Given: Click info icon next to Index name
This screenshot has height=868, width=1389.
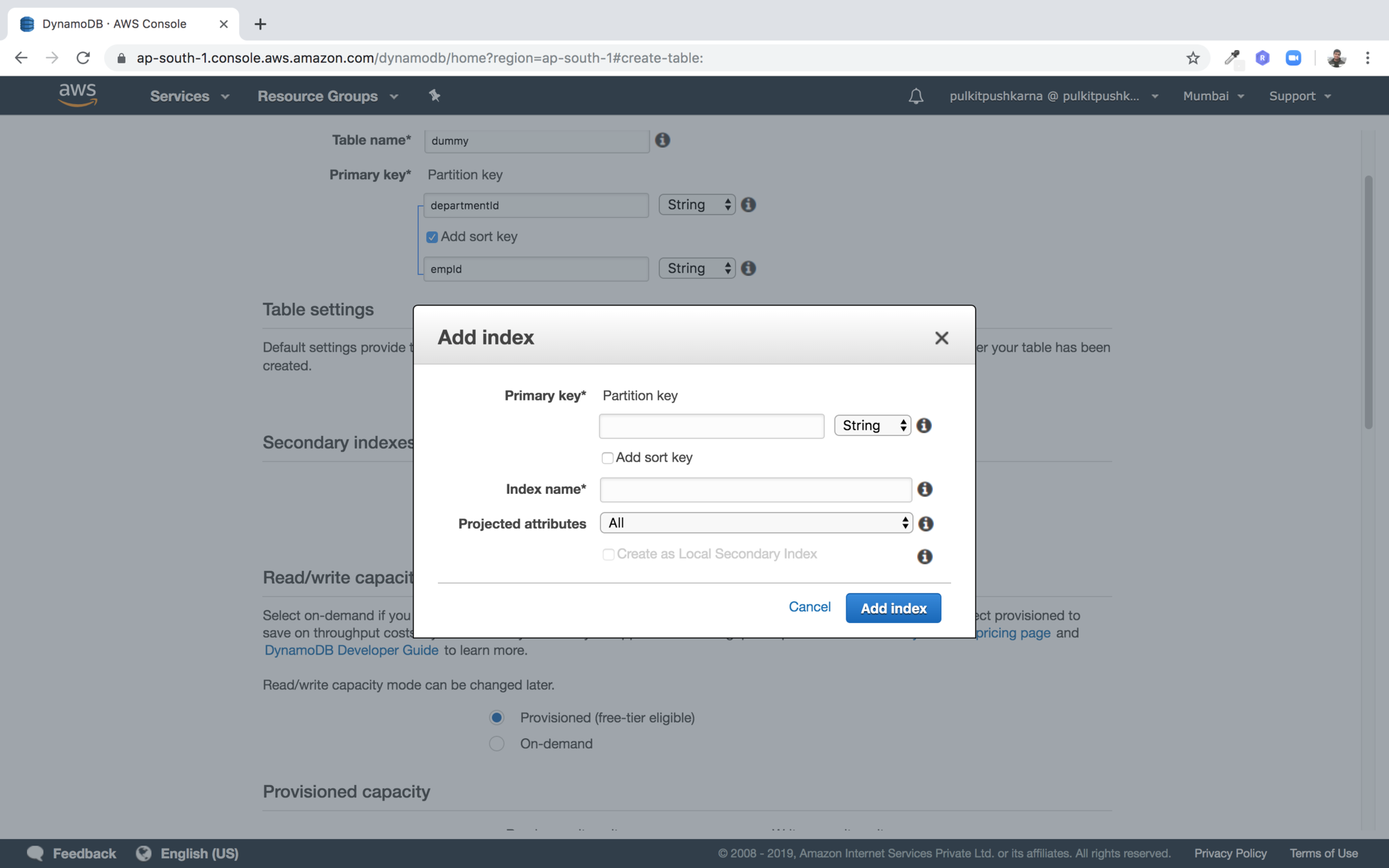Looking at the screenshot, I should pos(925,489).
